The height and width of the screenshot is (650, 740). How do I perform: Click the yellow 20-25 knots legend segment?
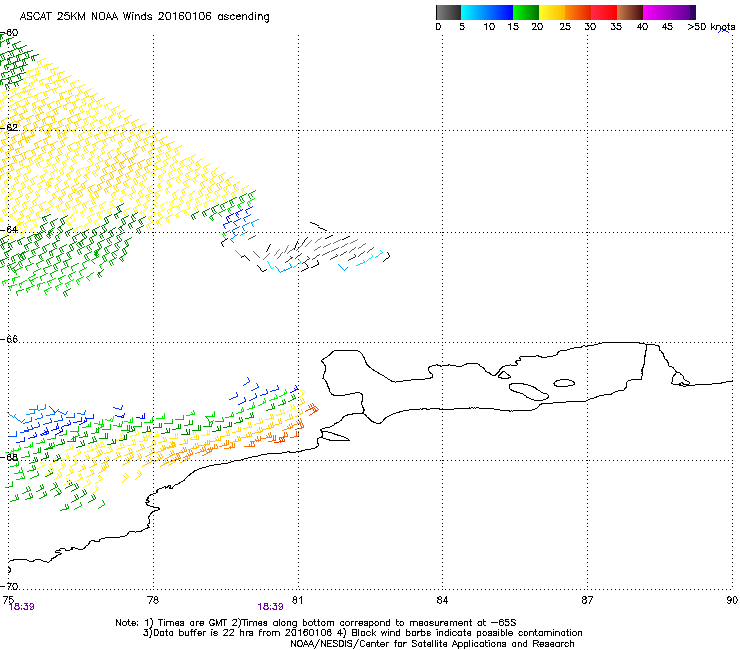(552, 12)
